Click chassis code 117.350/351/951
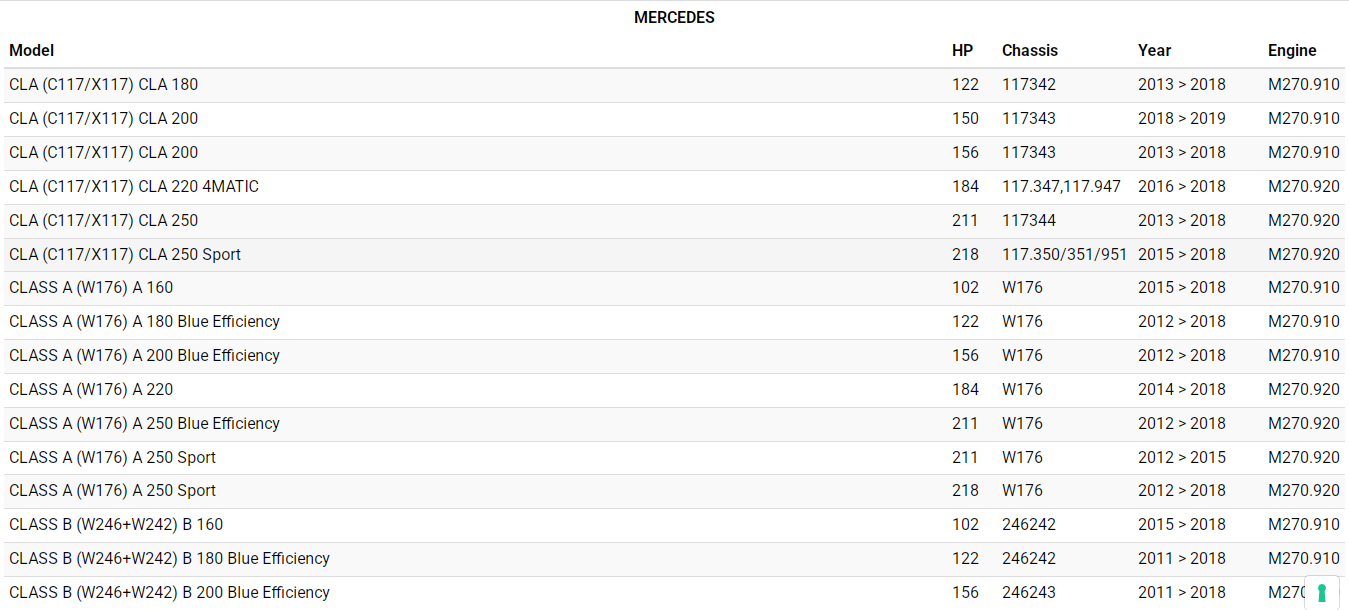Screen dimensions: 1349x610 click(1064, 254)
